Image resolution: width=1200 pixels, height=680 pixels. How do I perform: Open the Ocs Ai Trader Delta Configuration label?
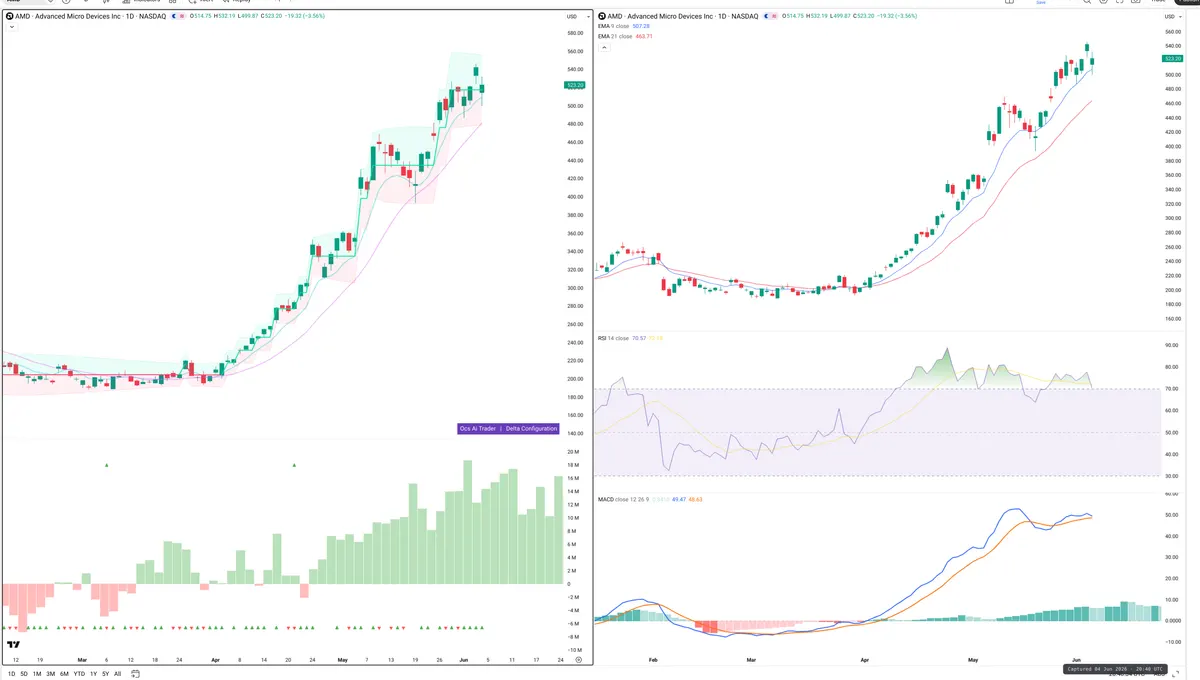coord(508,428)
